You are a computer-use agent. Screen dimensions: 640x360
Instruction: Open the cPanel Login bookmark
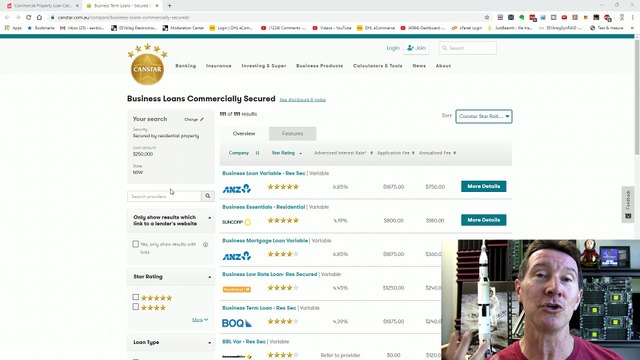pos(467,28)
